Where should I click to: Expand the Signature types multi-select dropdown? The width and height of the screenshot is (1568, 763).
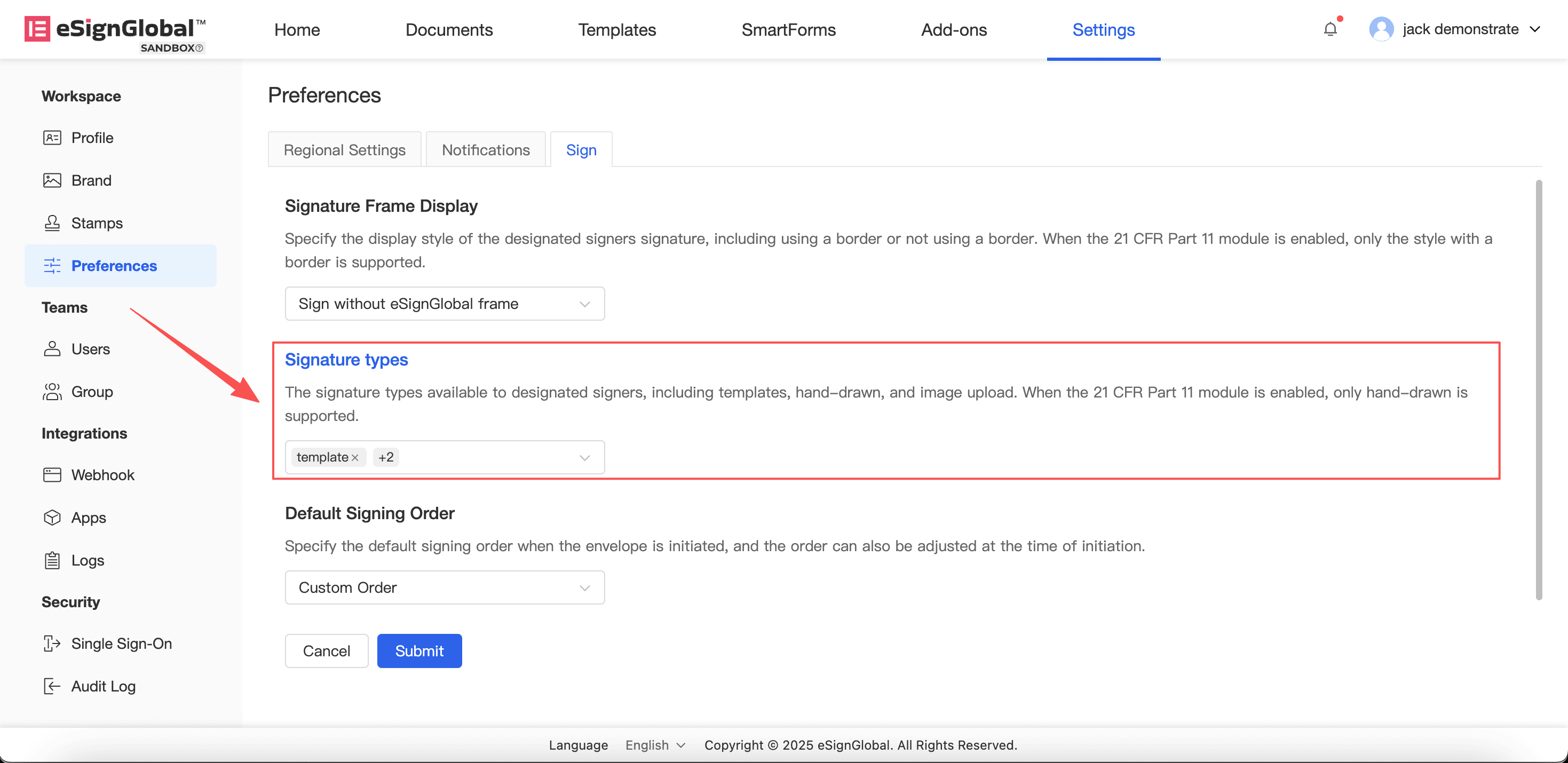pos(487,458)
